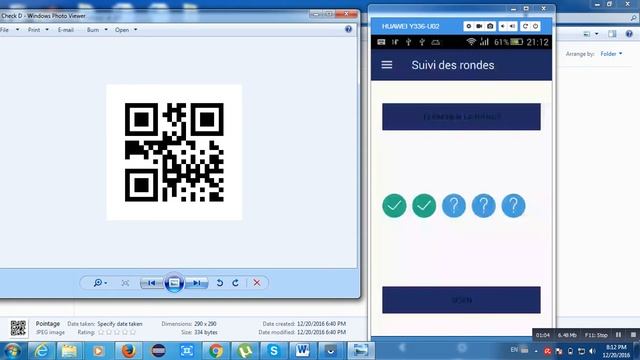Go to next image in Photo Viewer

click(x=197, y=283)
